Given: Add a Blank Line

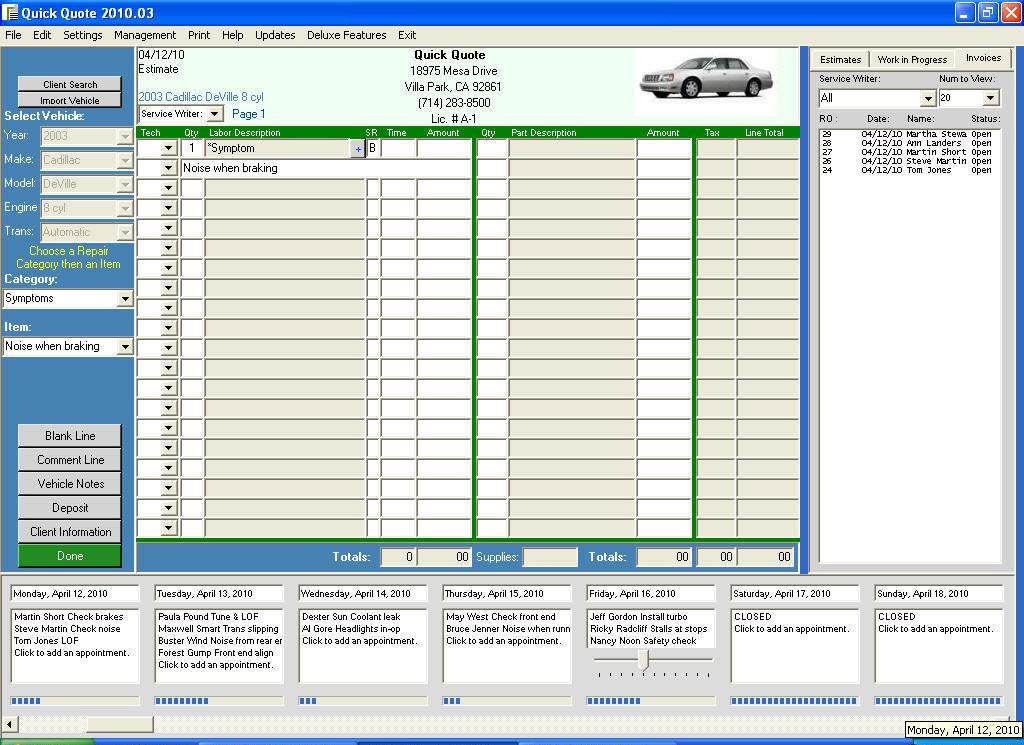Looking at the screenshot, I should click(70, 436).
